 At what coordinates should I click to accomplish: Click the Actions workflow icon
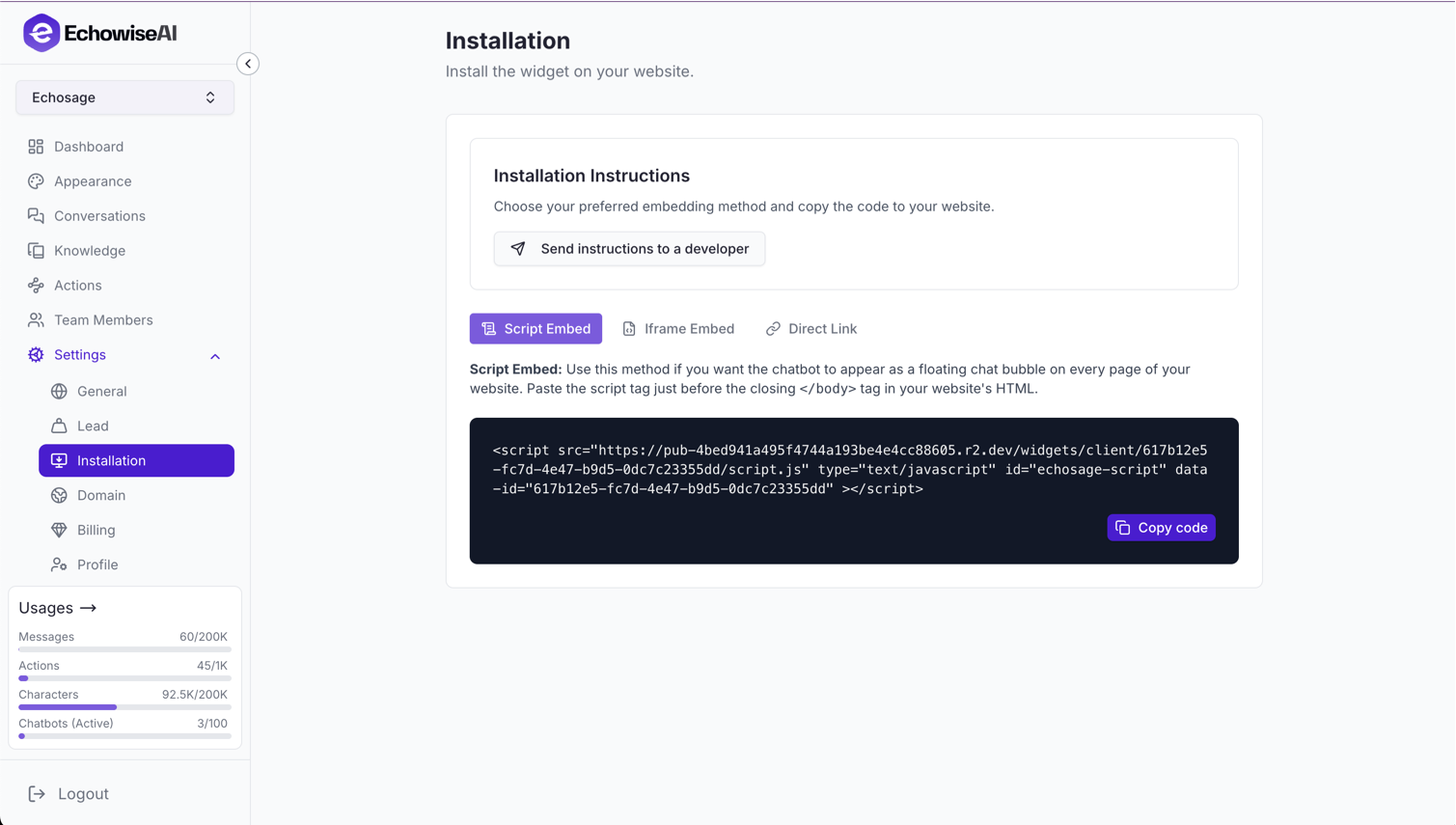[36, 286]
